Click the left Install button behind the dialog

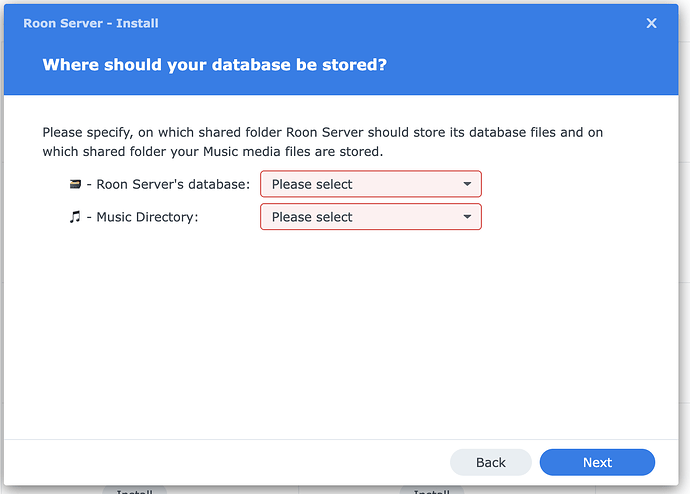point(134,491)
